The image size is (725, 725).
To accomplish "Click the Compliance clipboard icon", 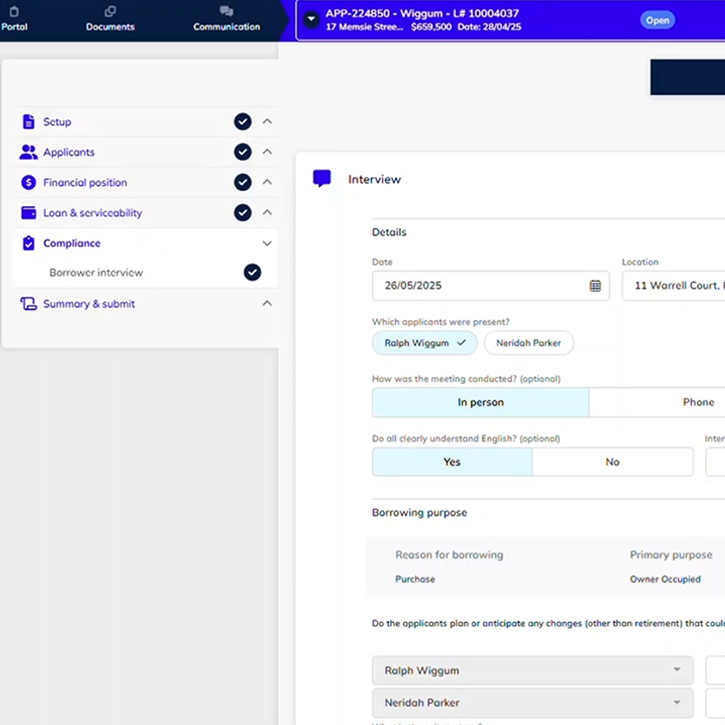I will pyautogui.click(x=28, y=243).
